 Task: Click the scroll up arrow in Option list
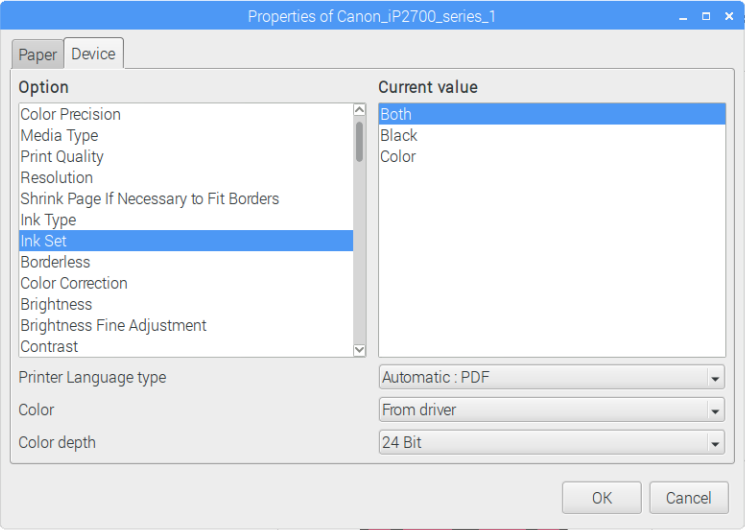click(x=360, y=110)
